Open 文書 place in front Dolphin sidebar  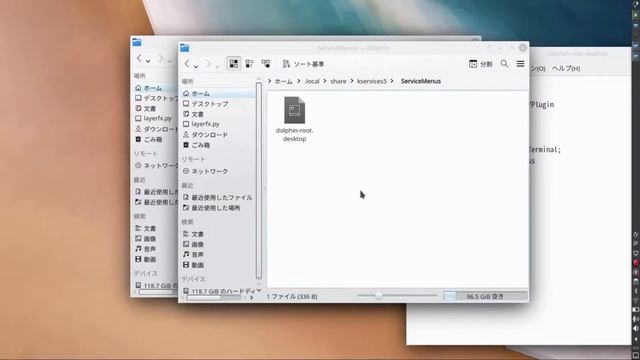point(218,114)
